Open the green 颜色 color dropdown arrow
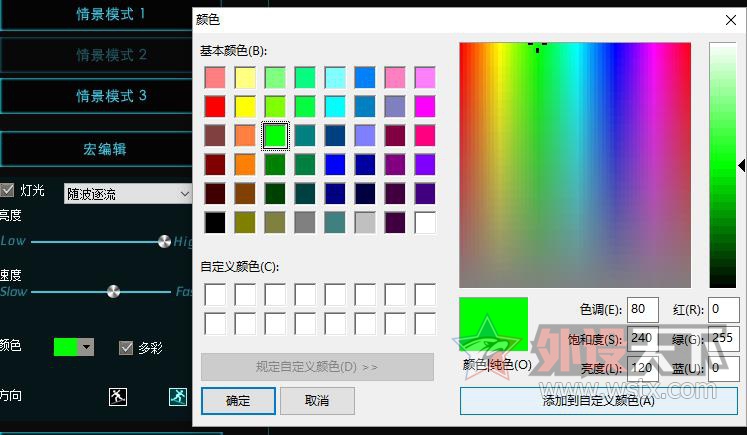The width and height of the screenshot is (747, 435). click(x=86, y=347)
